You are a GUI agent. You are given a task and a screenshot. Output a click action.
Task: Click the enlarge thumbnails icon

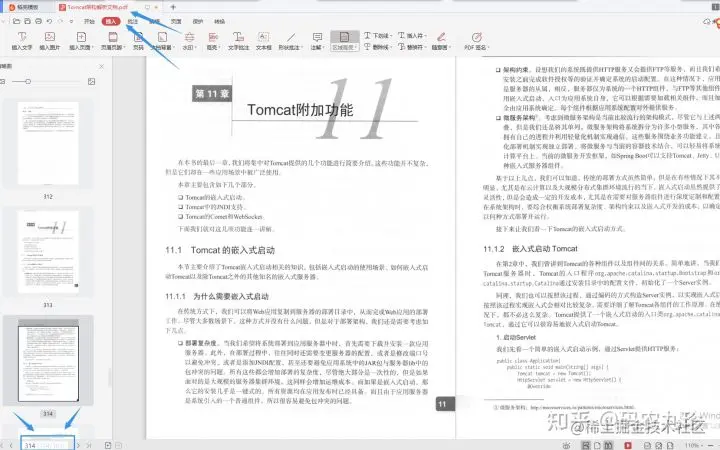(x=91, y=81)
